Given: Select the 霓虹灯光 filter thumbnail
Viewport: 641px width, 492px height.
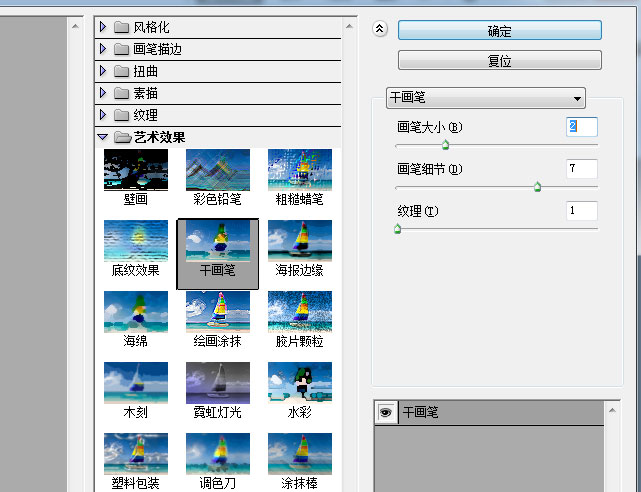Looking at the screenshot, I should tap(217, 383).
